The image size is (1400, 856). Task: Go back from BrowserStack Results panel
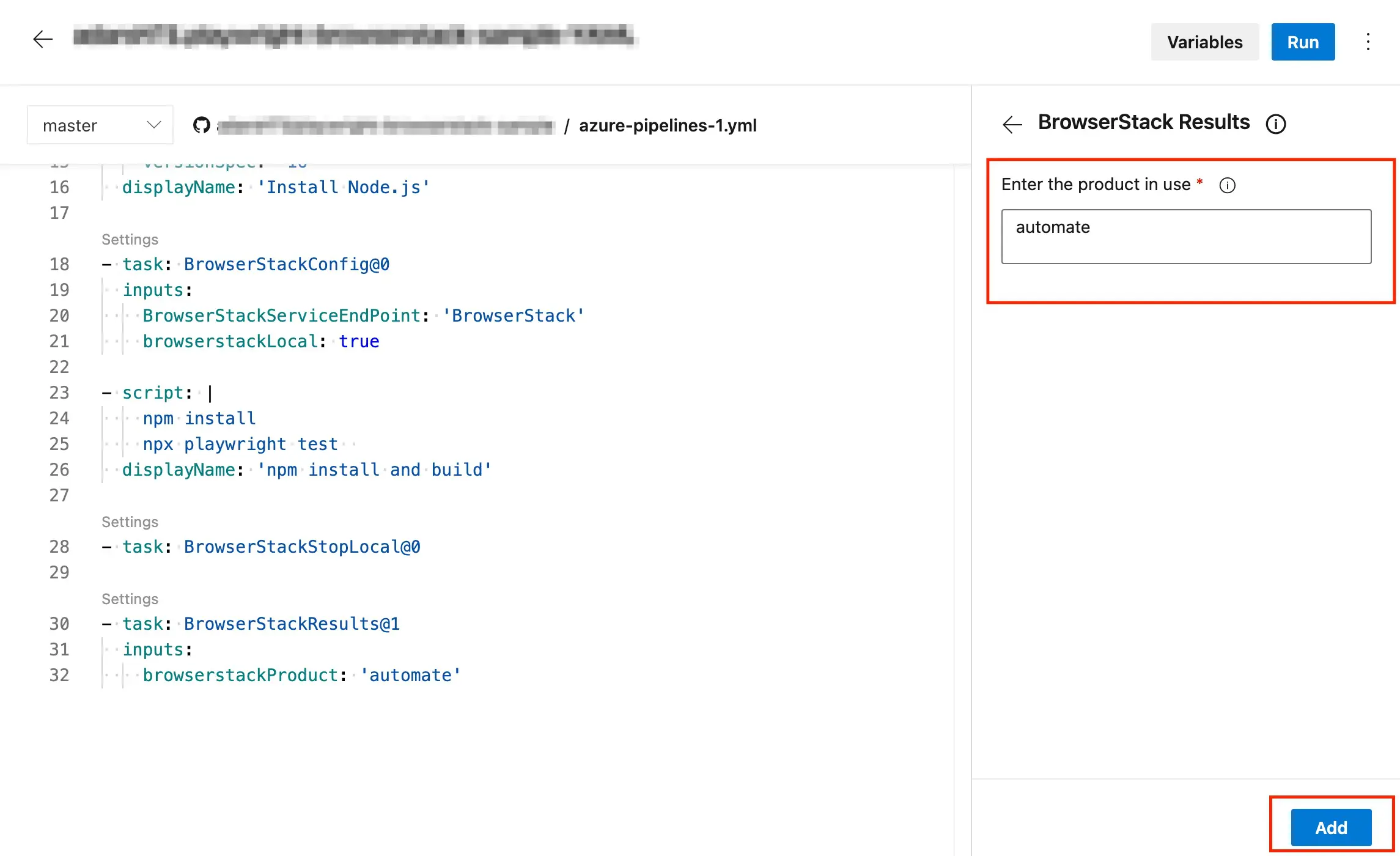(1012, 124)
